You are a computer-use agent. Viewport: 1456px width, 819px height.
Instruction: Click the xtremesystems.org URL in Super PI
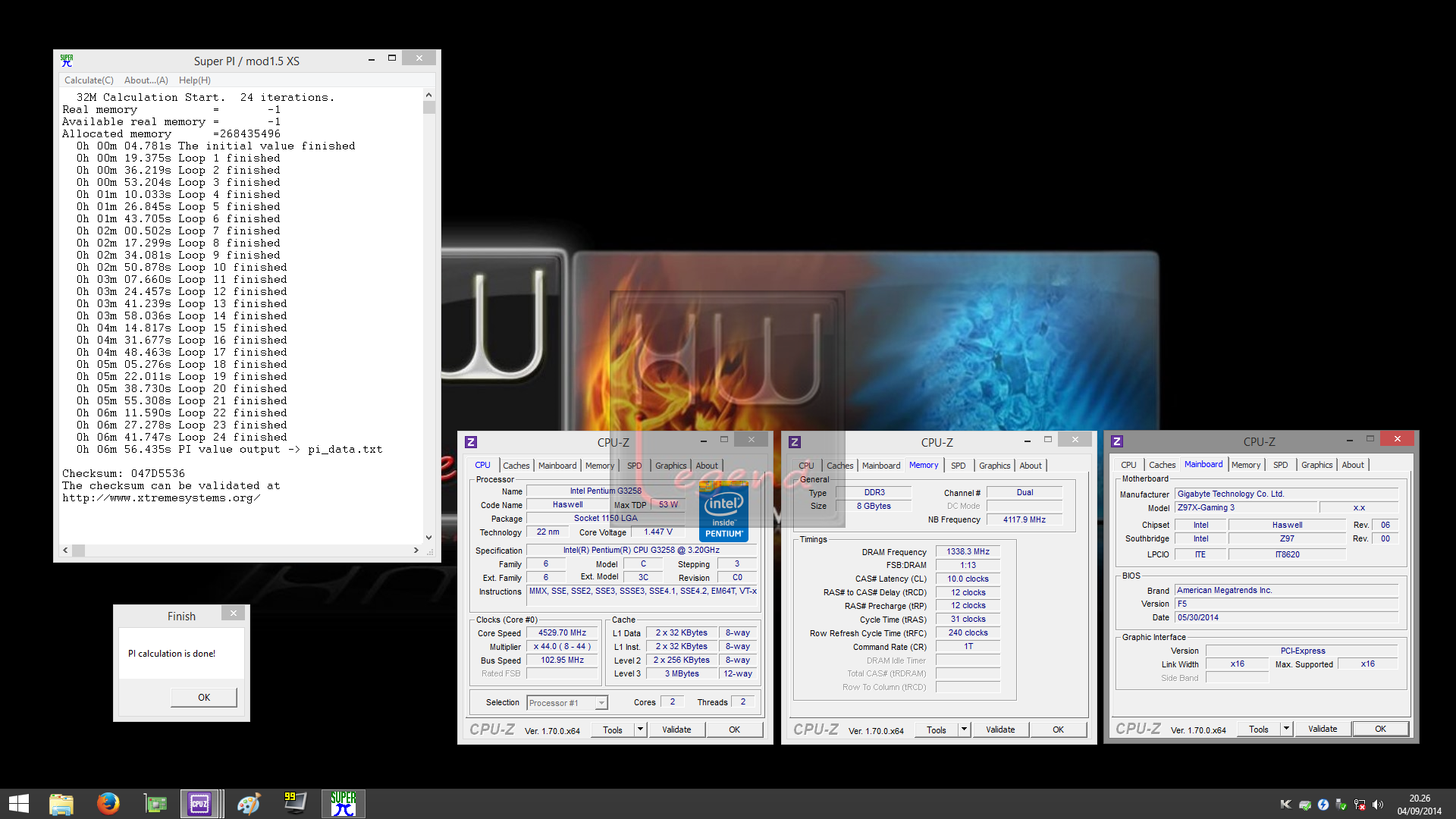pos(162,497)
